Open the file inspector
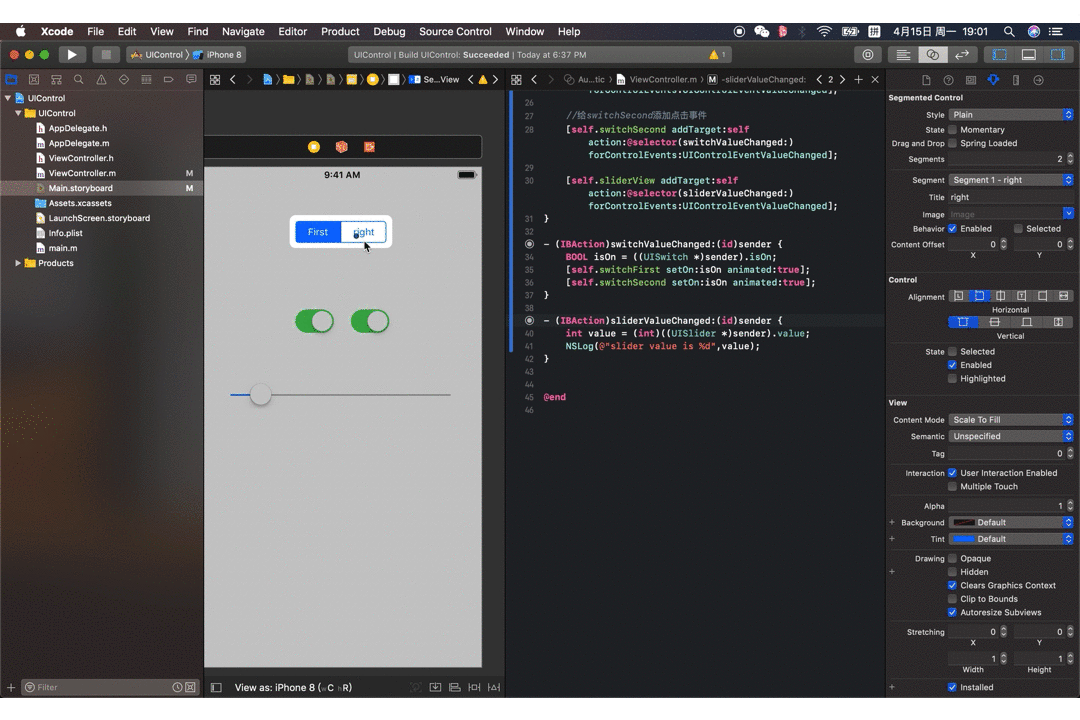The image size is (1080, 720). pyautogui.click(x=926, y=80)
